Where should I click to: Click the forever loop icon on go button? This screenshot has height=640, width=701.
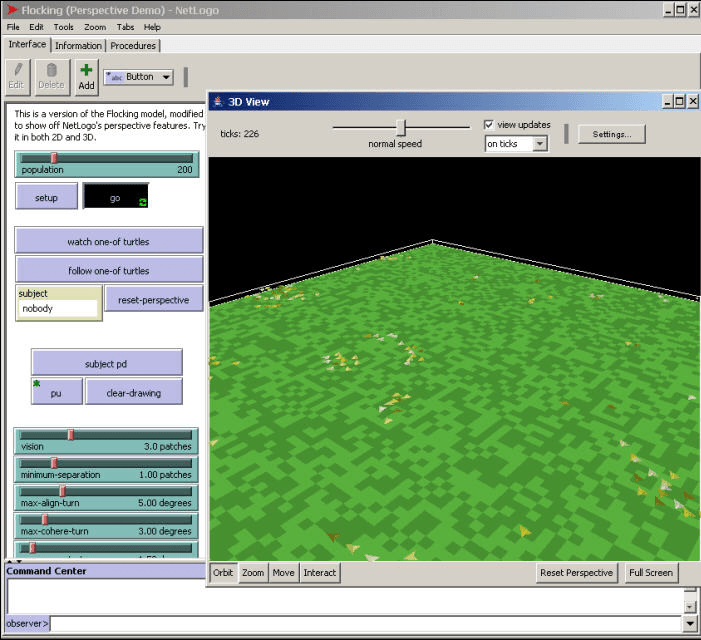(x=143, y=202)
